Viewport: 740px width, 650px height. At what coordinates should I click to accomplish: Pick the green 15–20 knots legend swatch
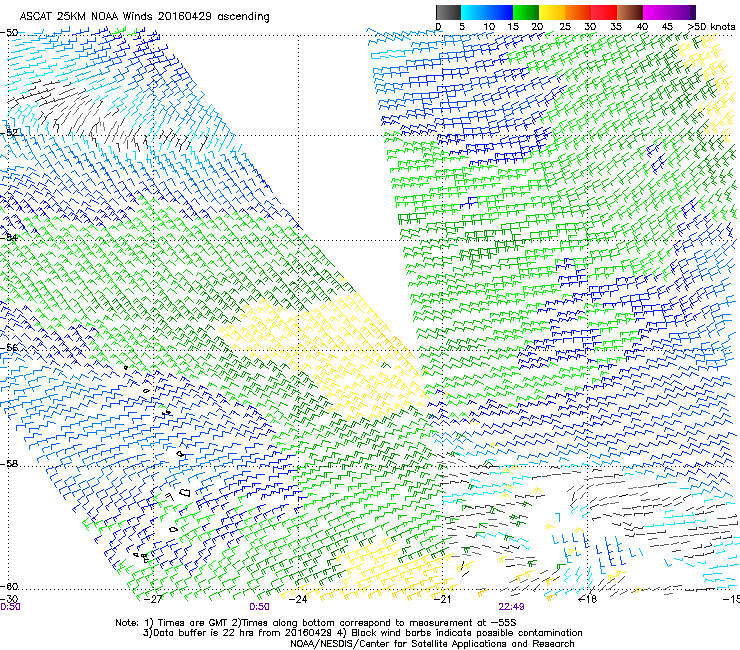[x=526, y=12]
